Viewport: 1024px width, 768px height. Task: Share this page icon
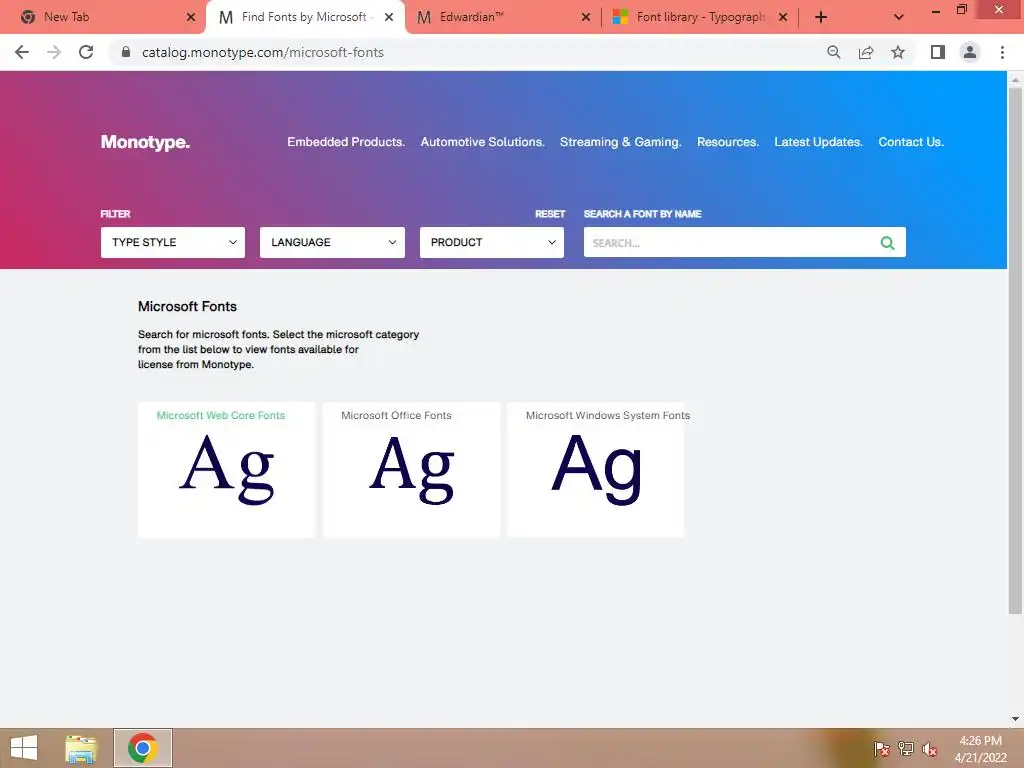(x=866, y=52)
